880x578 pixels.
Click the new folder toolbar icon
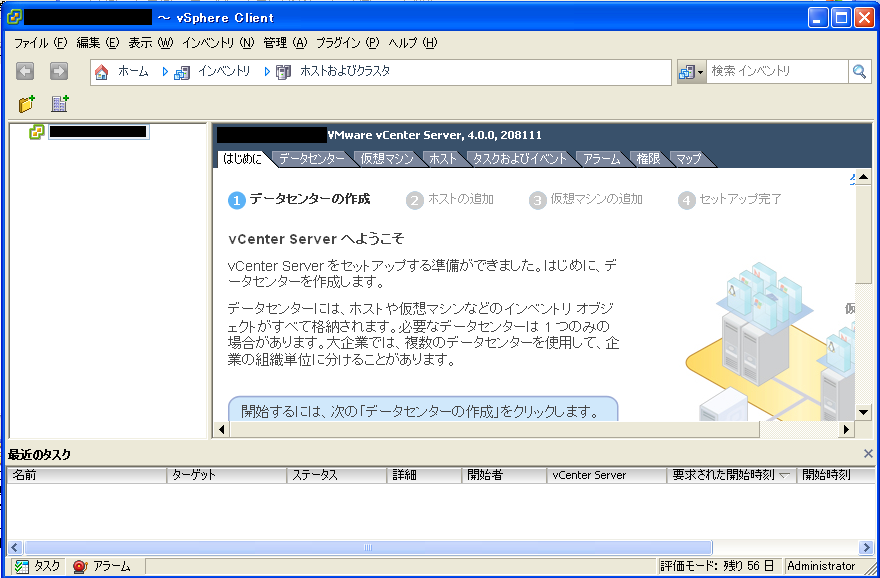coord(26,104)
